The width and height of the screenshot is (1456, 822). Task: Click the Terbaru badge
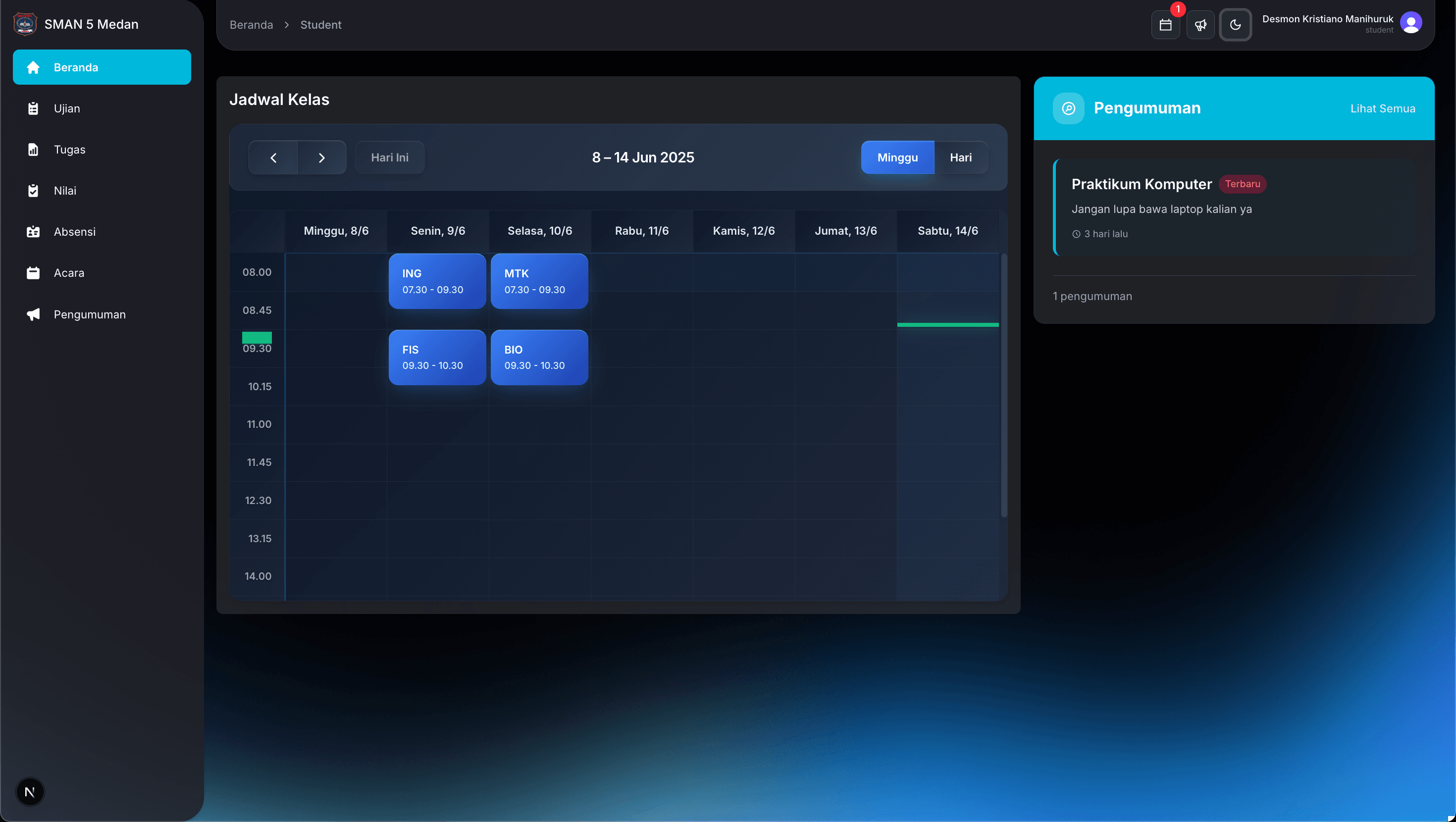tap(1243, 184)
